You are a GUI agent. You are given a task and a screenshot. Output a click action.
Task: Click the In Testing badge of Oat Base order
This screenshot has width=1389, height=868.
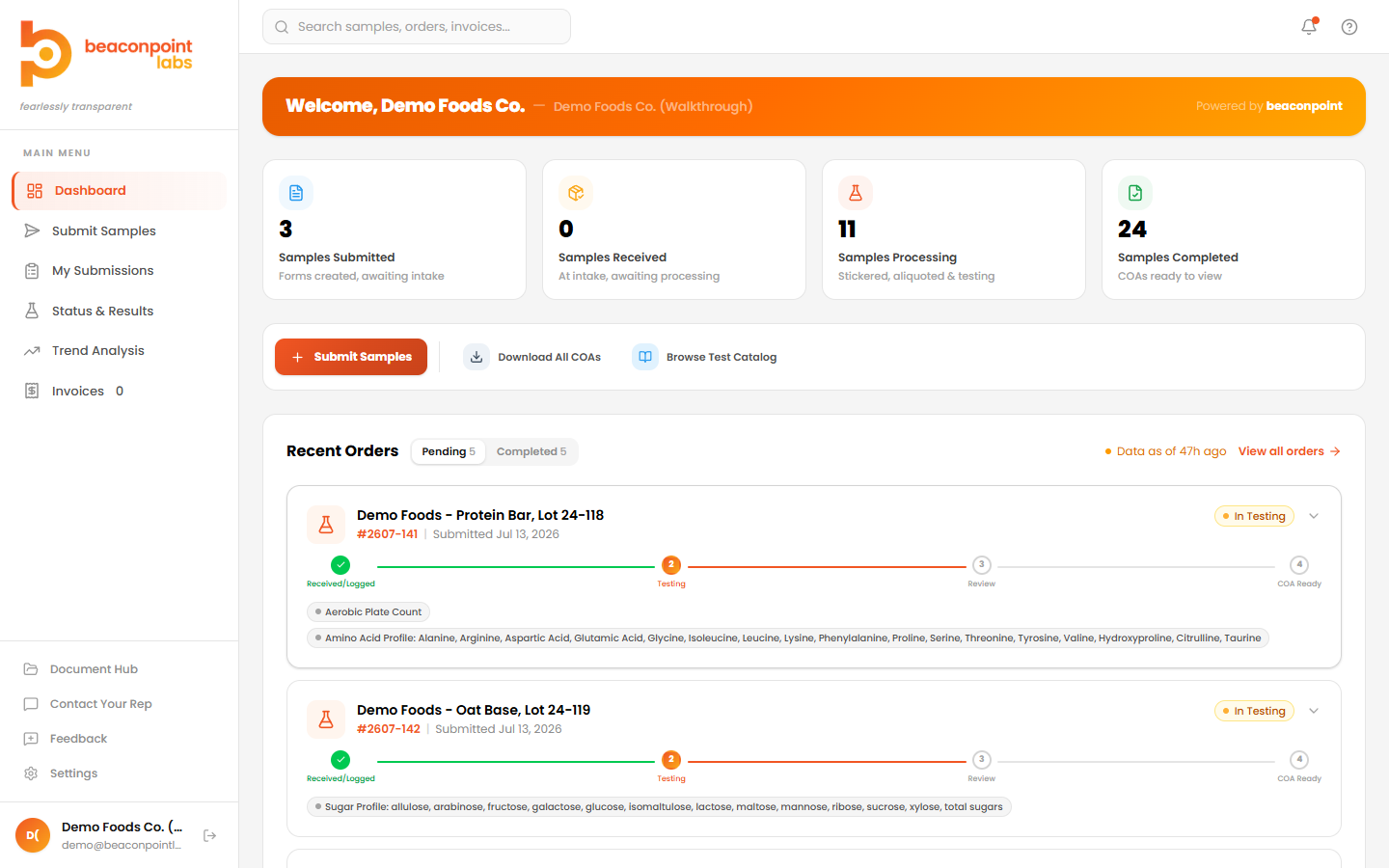tap(1254, 711)
